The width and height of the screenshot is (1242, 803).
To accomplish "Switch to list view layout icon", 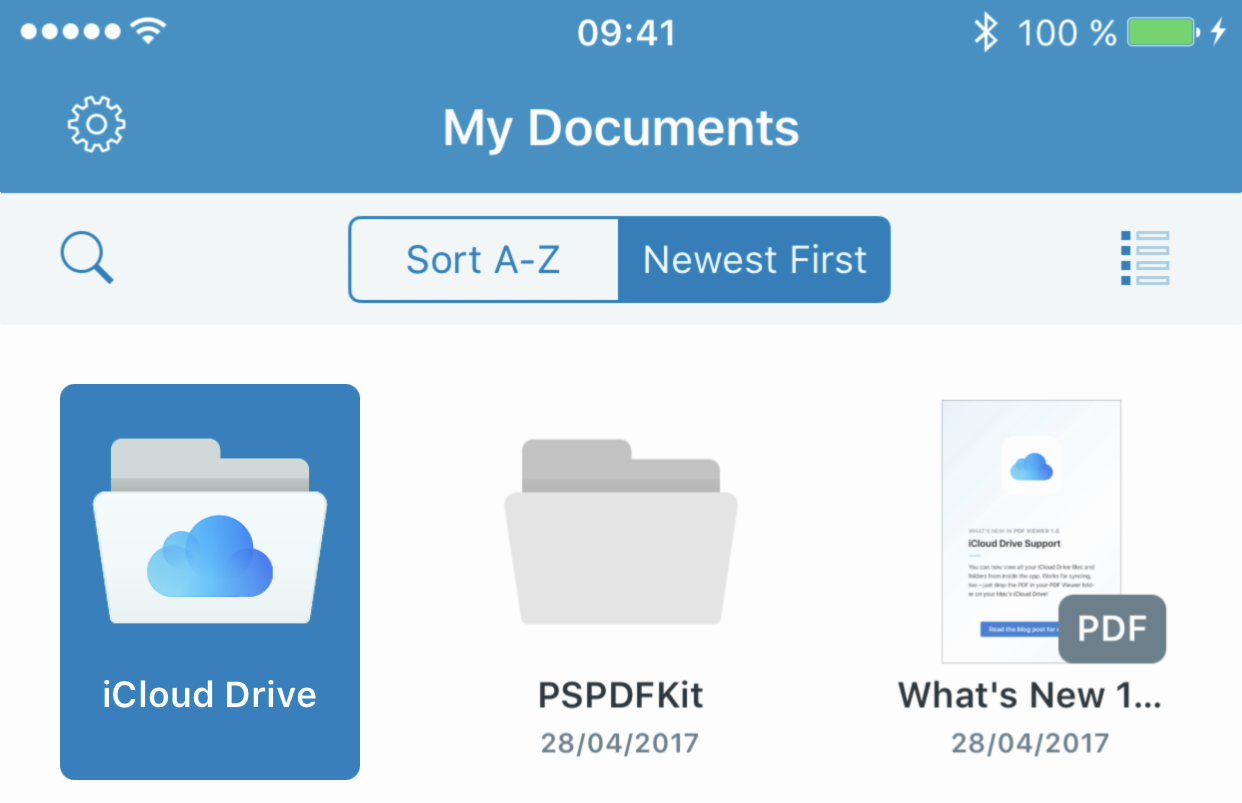I will coord(1145,258).
